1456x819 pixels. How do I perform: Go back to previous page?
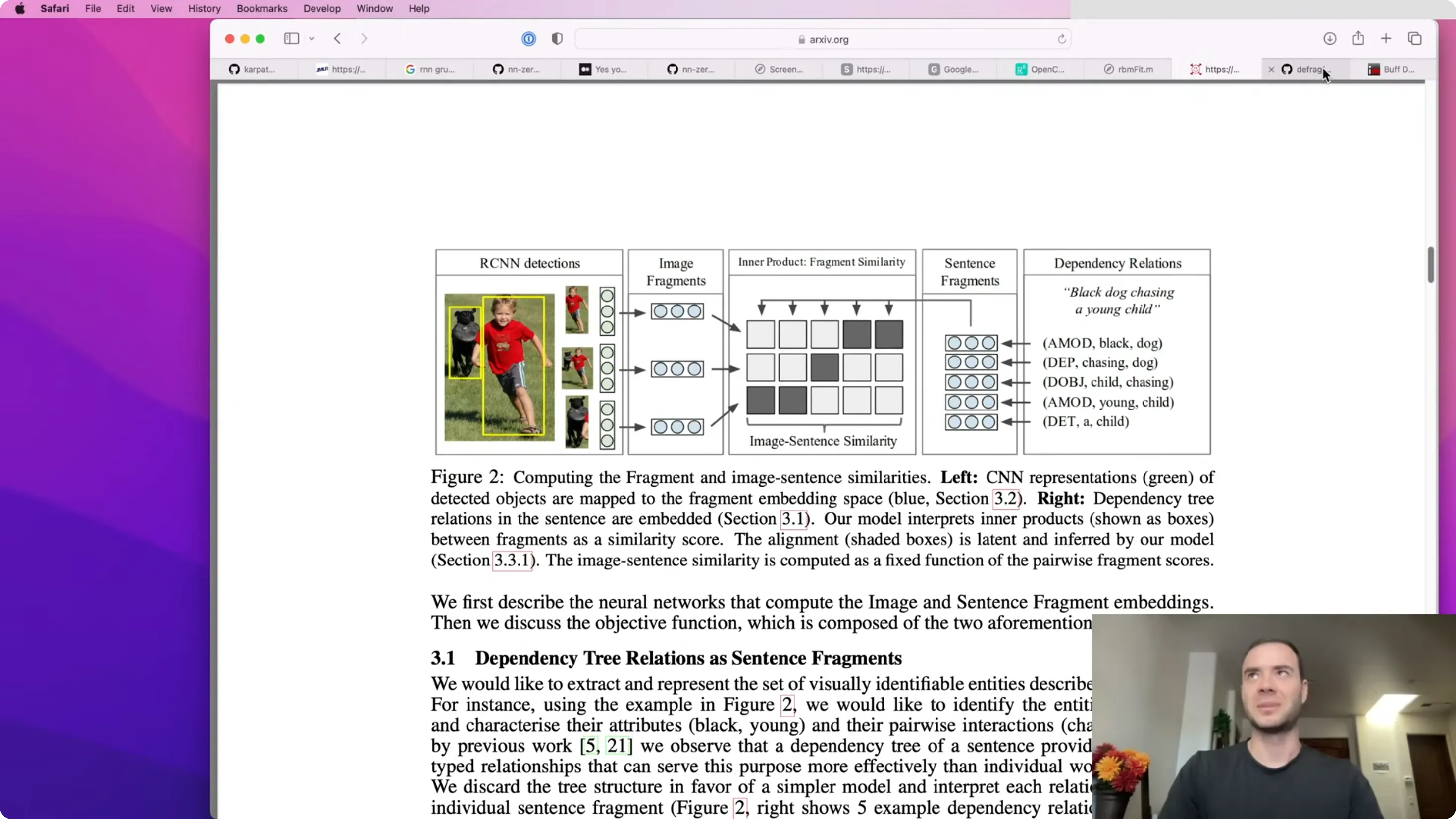pos(337,39)
